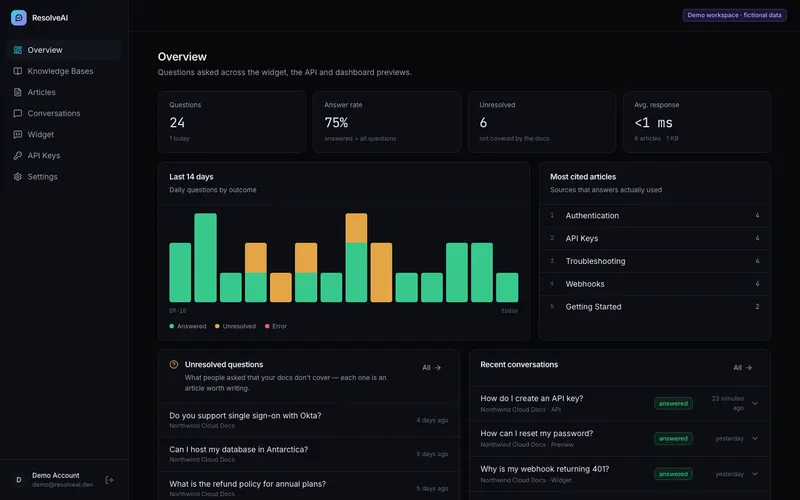
Task: Open the API Keys cited article row
Action: tap(655, 238)
